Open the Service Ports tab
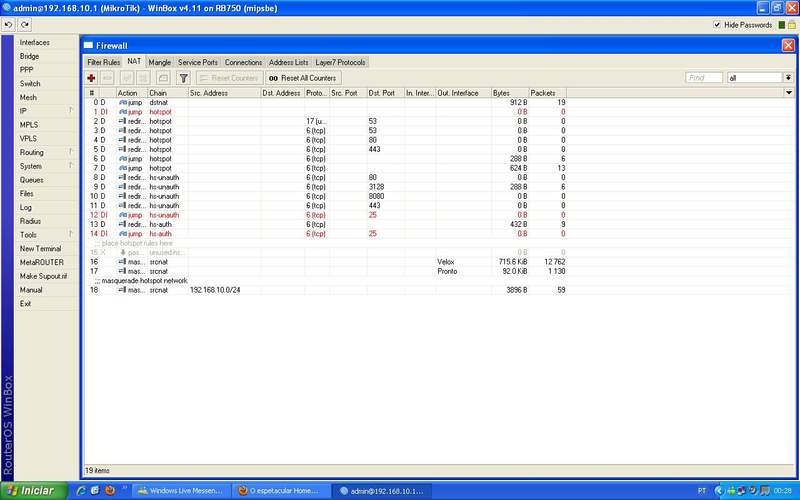This screenshot has width=800, height=500. 197,62
